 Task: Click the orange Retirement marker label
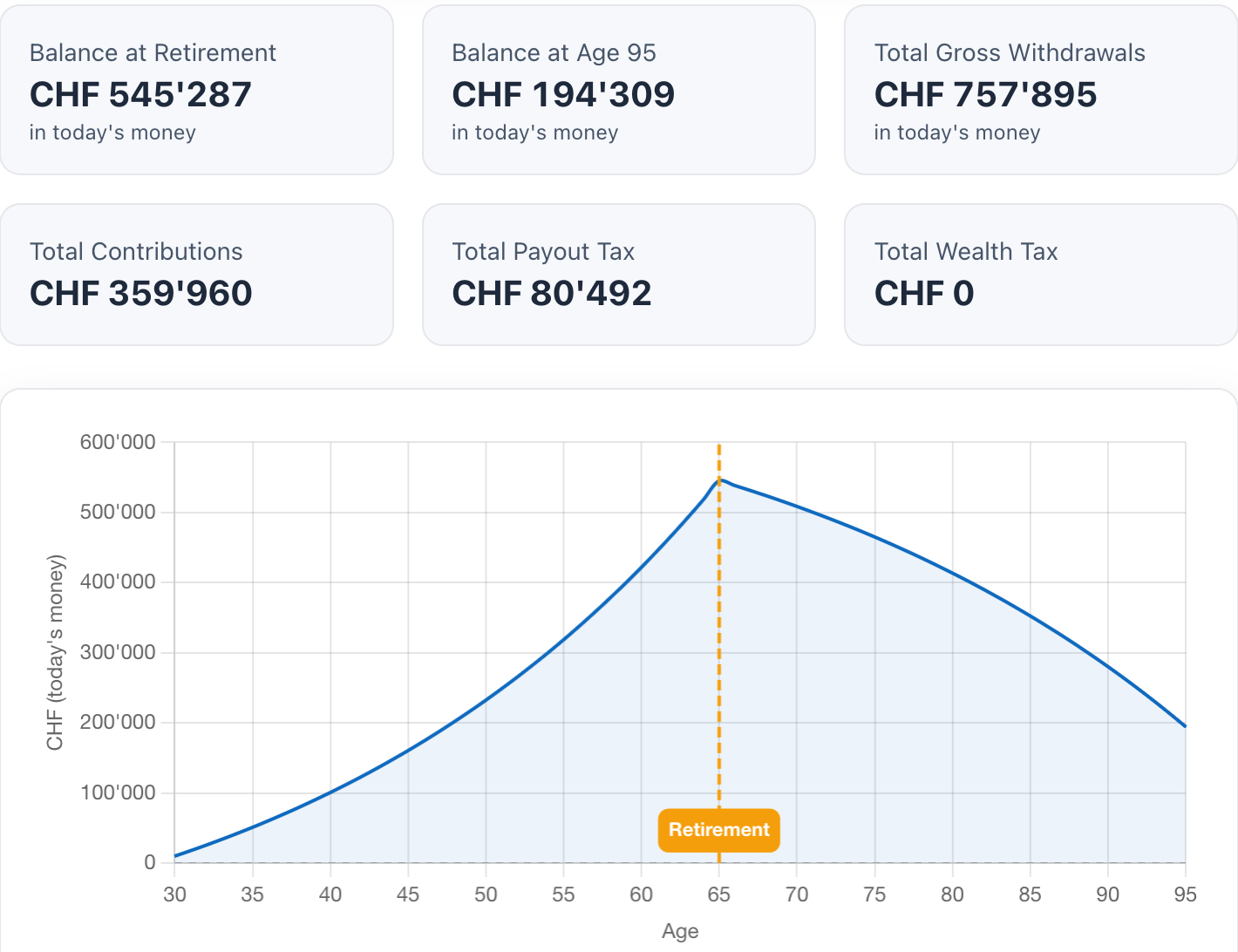(x=719, y=830)
